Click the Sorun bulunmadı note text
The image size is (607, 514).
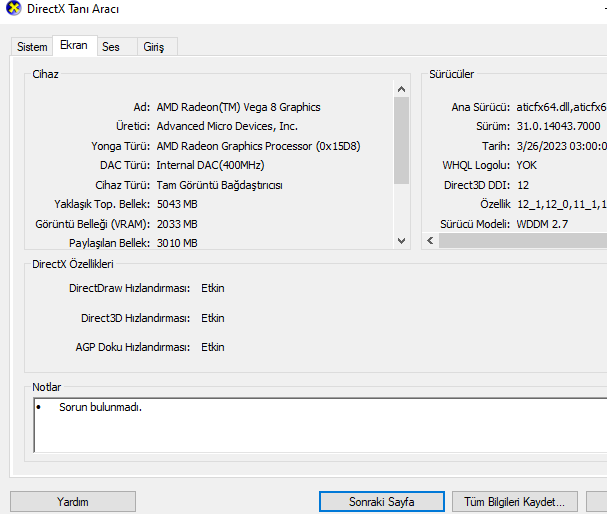click(x=100, y=407)
